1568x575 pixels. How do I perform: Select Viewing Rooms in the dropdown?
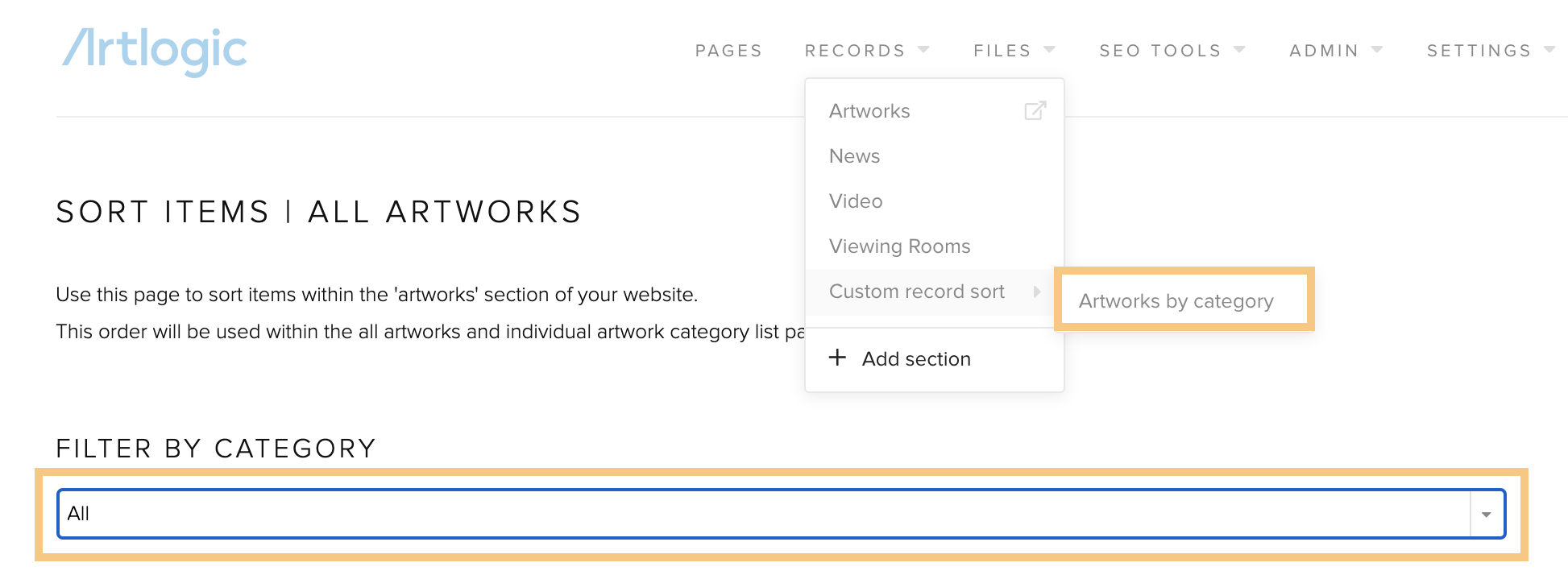899,246
